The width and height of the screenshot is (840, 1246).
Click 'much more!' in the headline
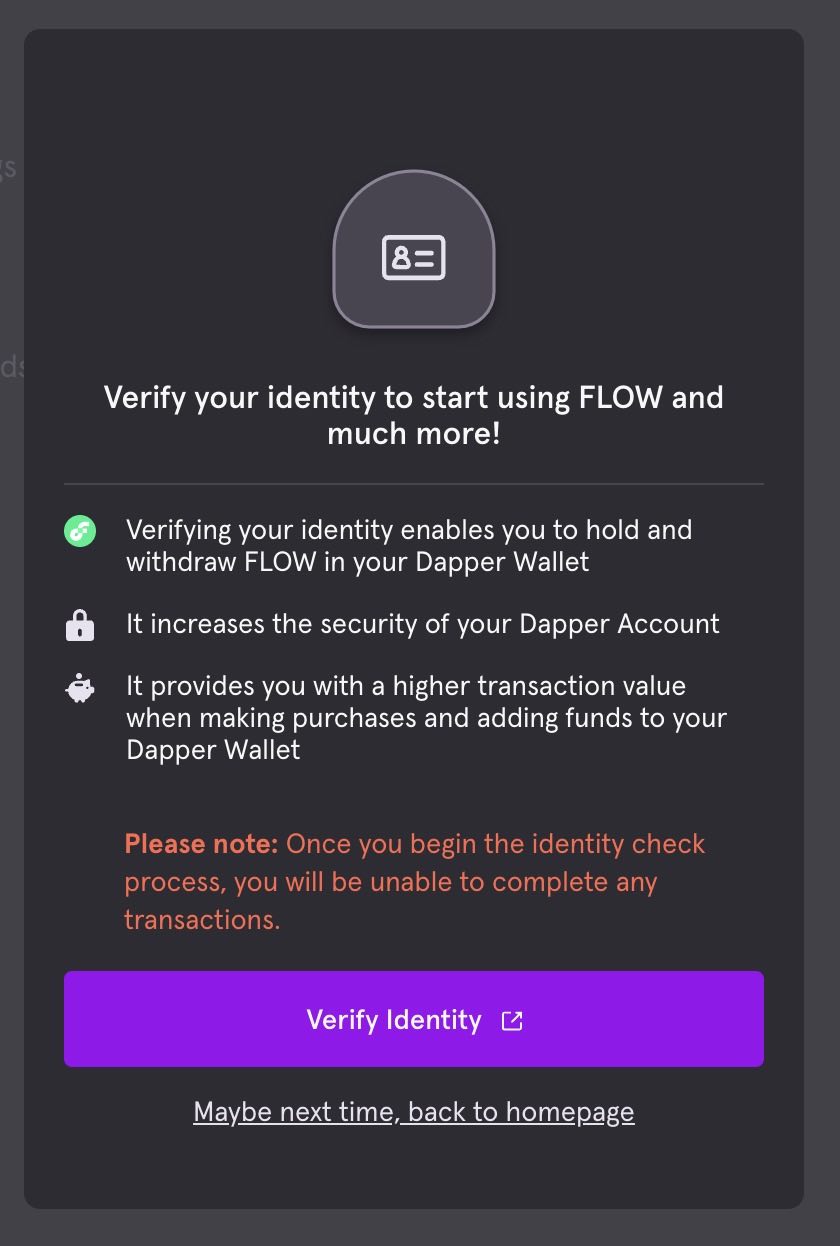413,435
